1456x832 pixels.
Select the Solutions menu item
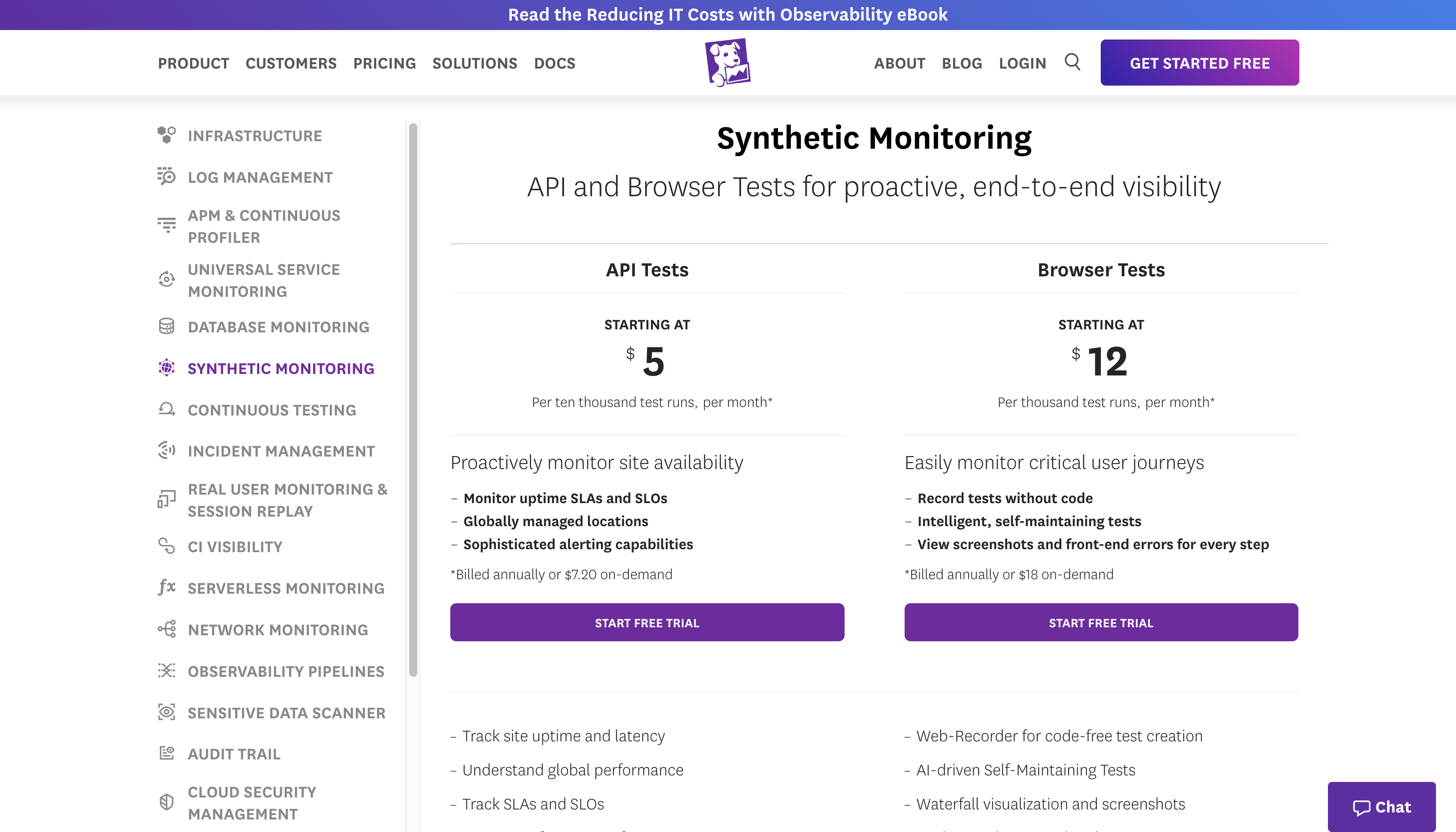click(x=474, y=62)
